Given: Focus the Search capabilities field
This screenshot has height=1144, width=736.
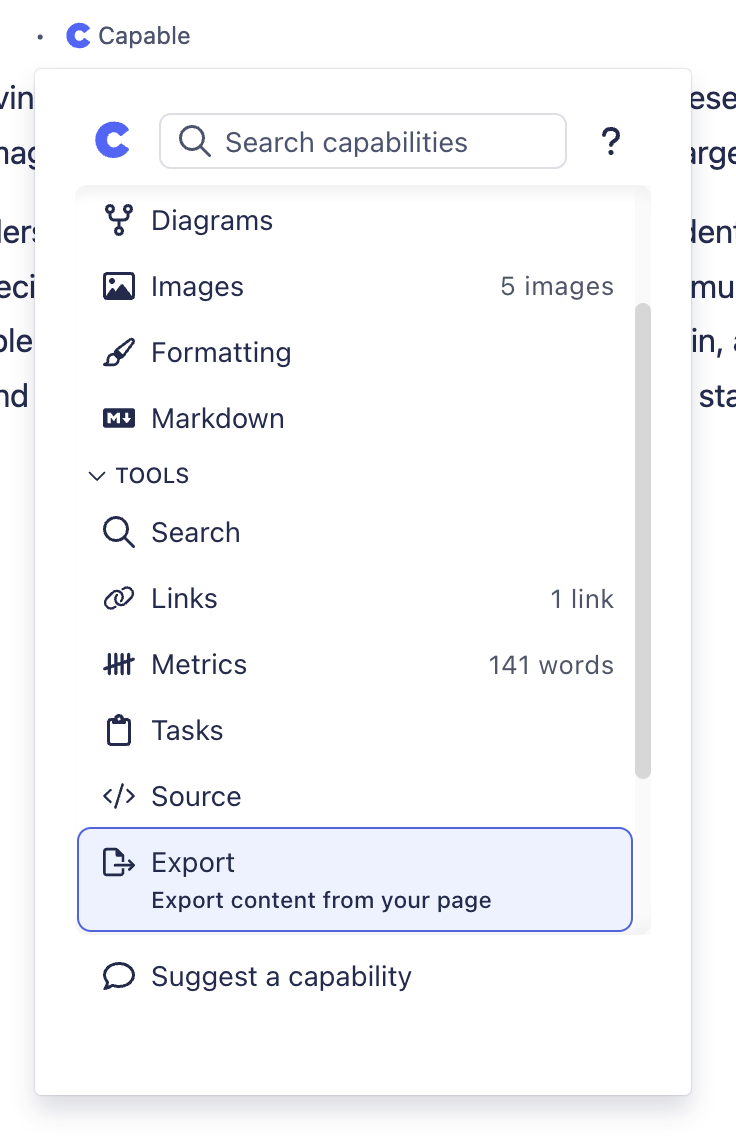Looking at the screenshot, I should (x=380, y=142).
